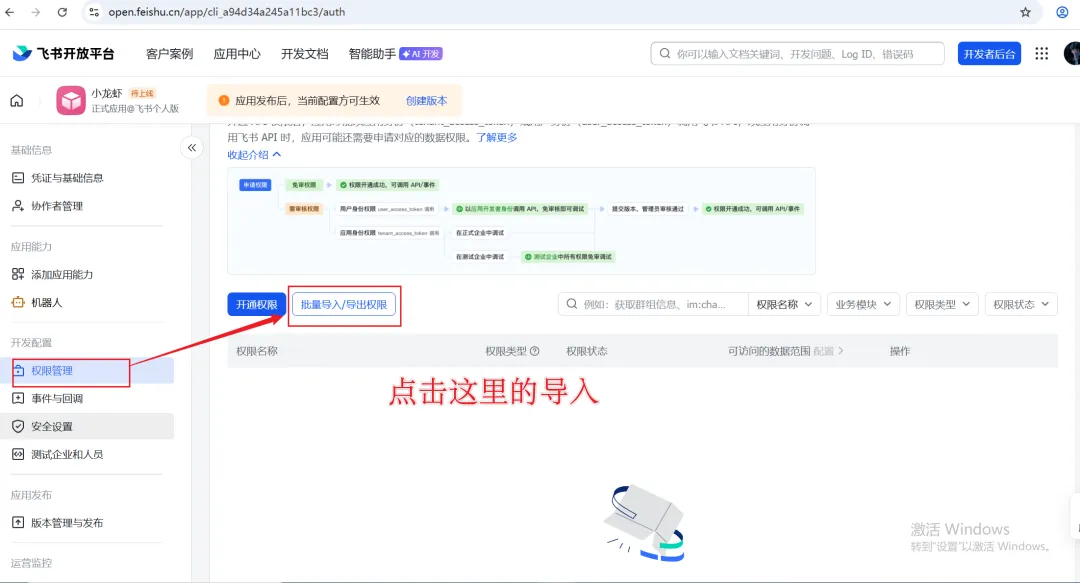Select 安全设置 in sidebar
Viewport: 1080px width, 583px height.
(x=52, y=427)
